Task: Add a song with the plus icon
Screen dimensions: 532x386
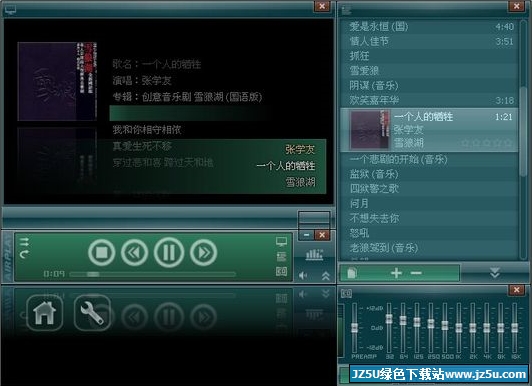Action: pyautogui.click(x=396, y=273)
